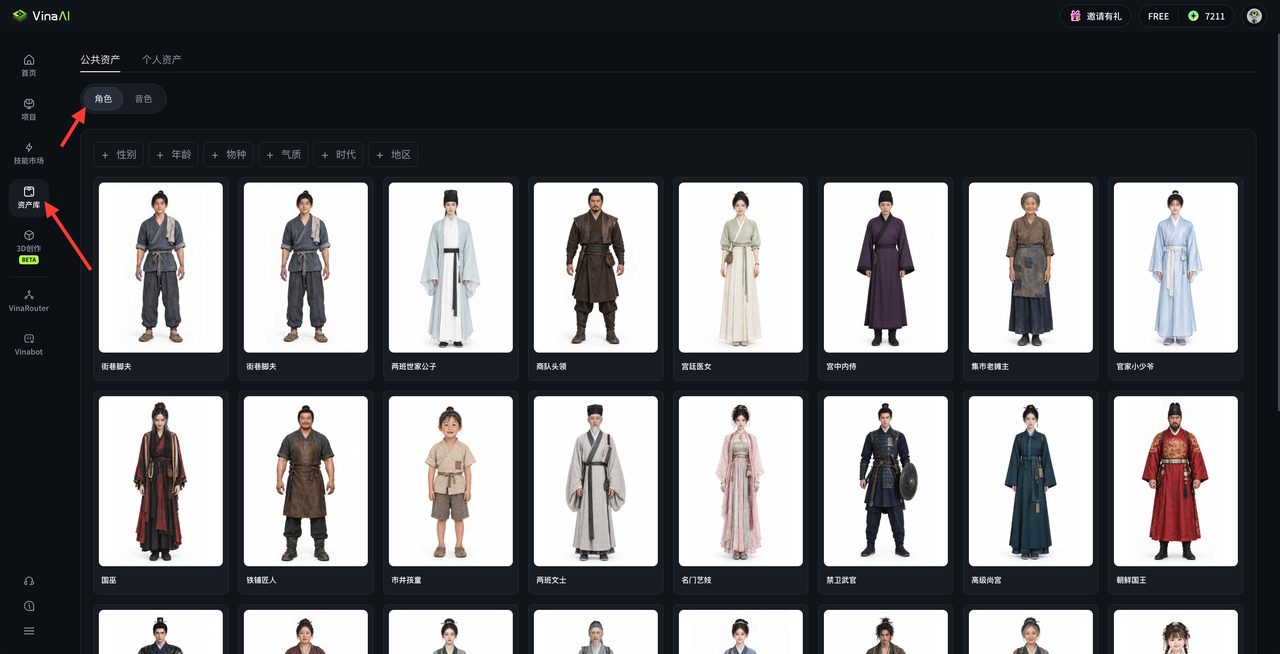Image resolution: width=1280 pixels, height=654 pixels.
Task: Launch 3D创作 beta from the sidebar
Action: [29, 246]
